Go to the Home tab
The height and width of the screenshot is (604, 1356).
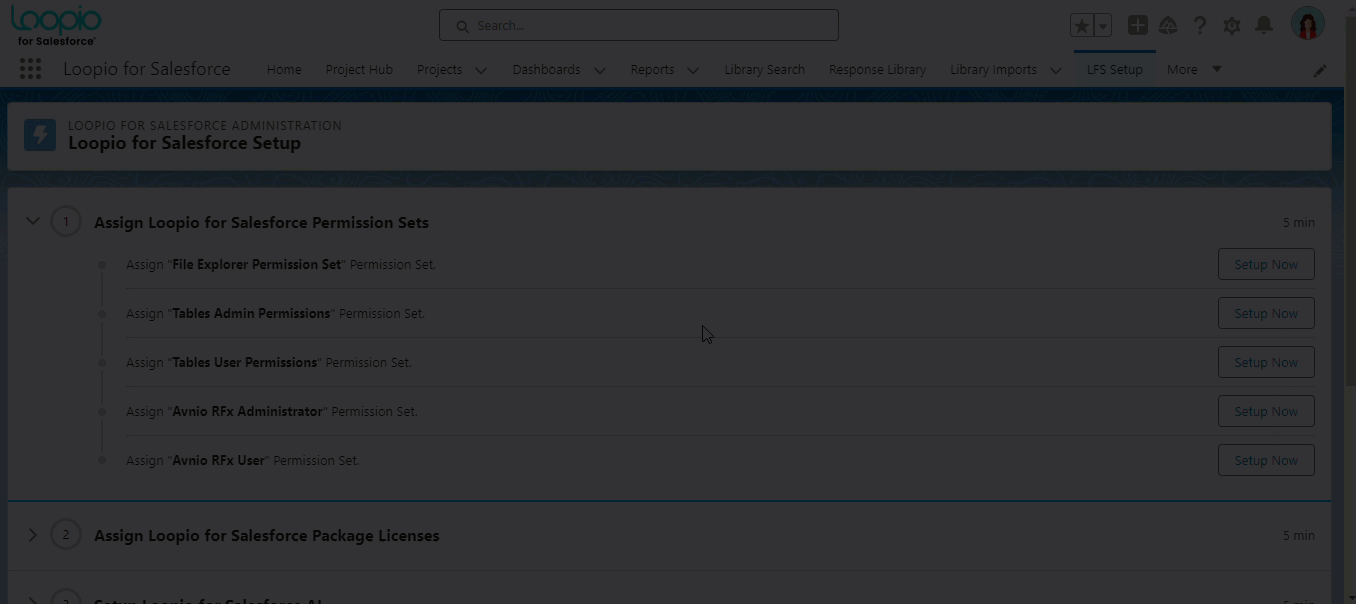[x=284, y=70]
